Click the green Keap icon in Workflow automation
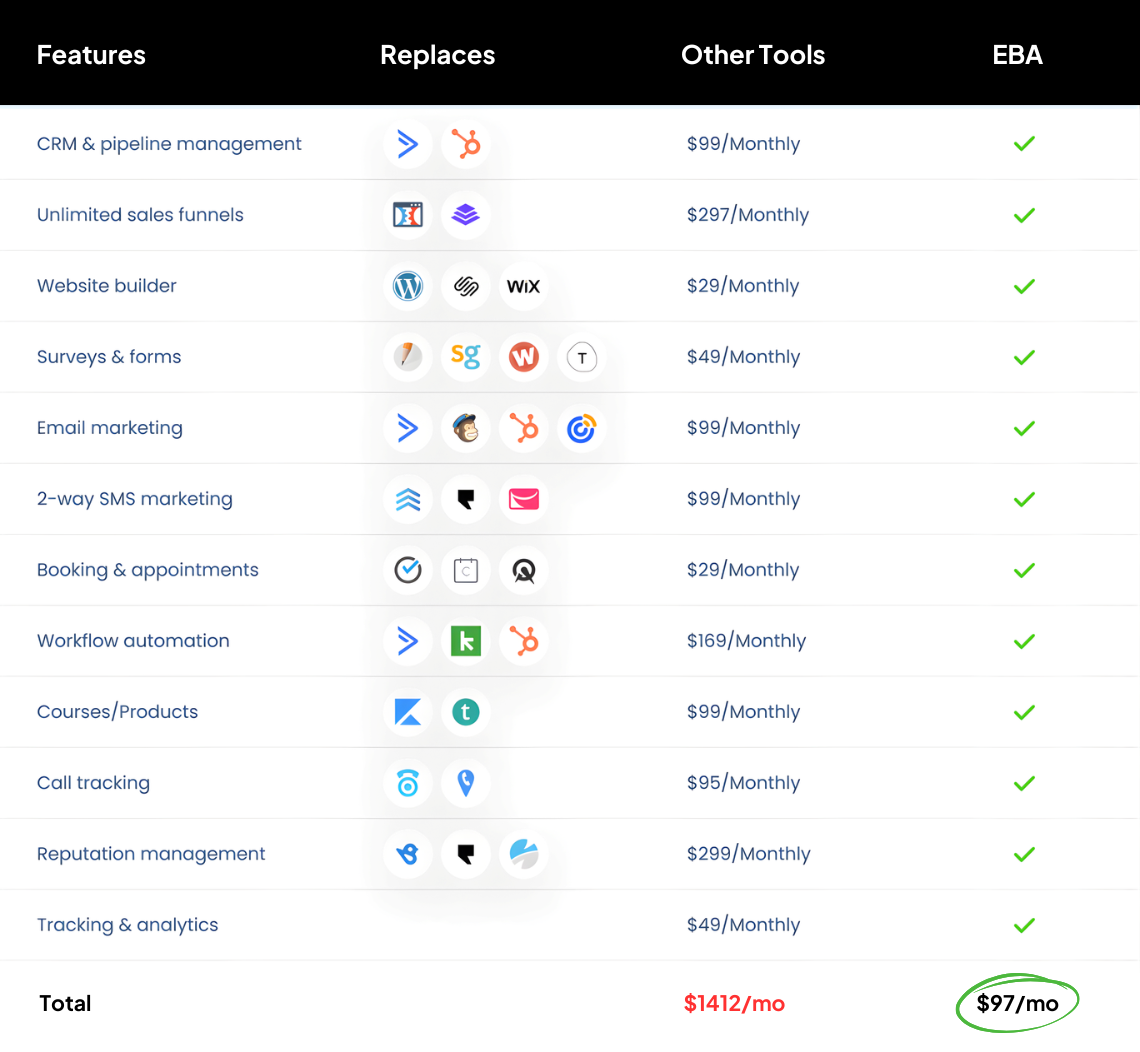Image resolution: width=1140 pixels, height=1052 pixels. tap(465, 641)
